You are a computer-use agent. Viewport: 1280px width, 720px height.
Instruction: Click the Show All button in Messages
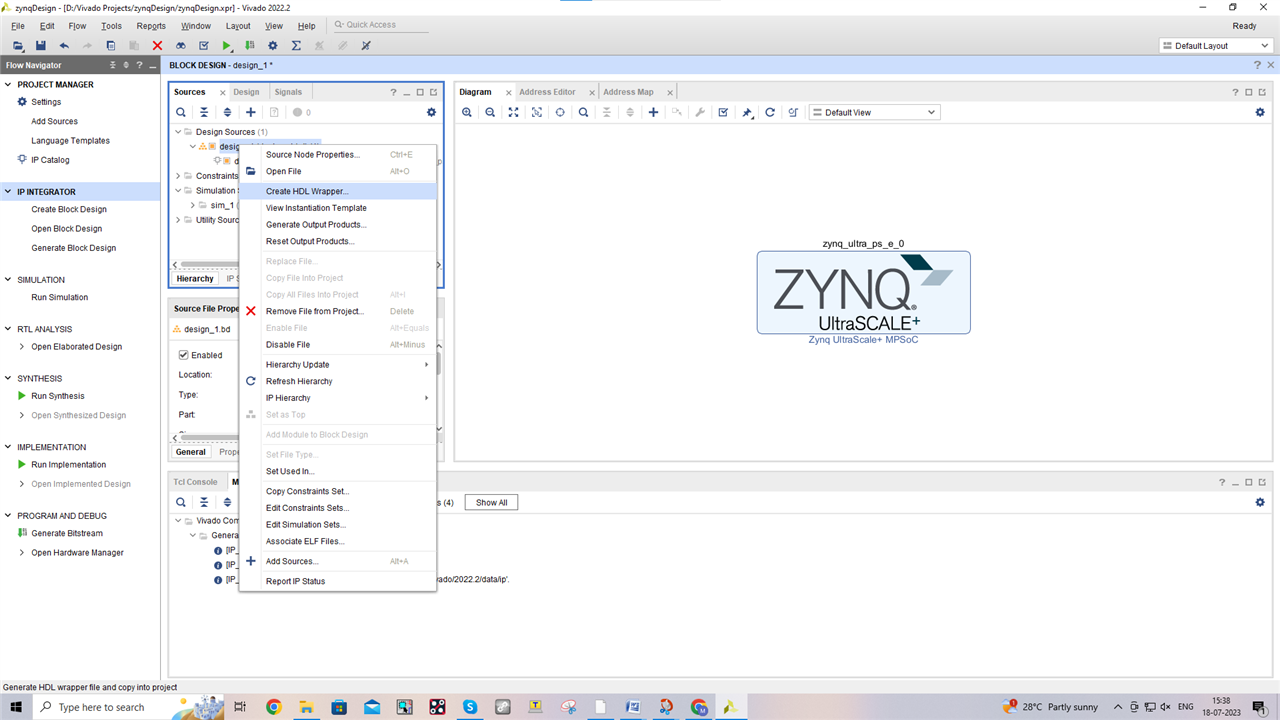[492, 502]
